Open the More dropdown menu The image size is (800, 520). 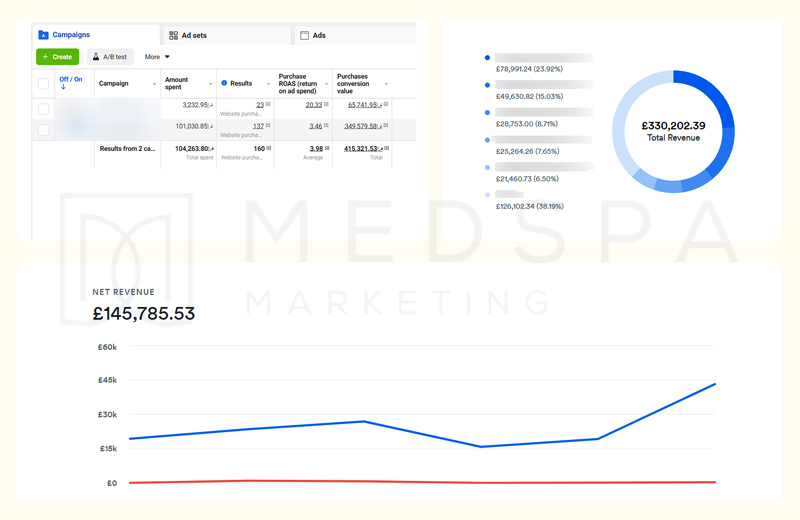click(x=157, y=57)
